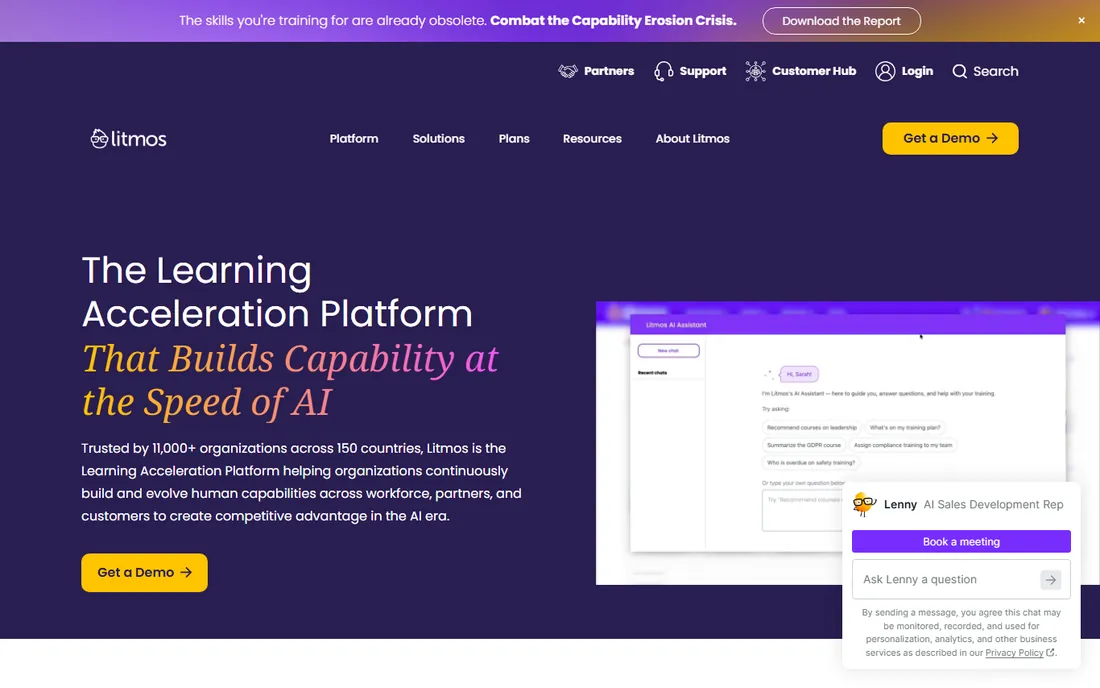Click the Search magnifying glass icon
Viewport: 1100px width, 688px height.
[x=960, y=71]
